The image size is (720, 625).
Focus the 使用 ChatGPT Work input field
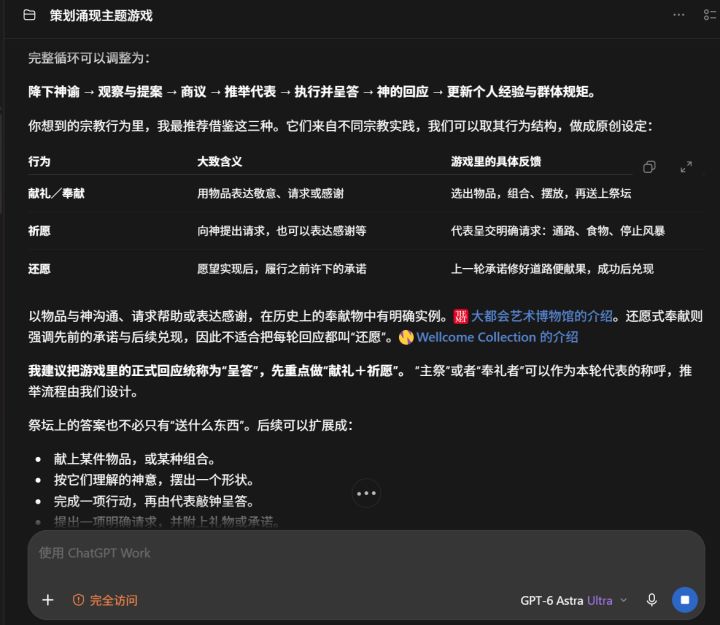pos(366,554)
